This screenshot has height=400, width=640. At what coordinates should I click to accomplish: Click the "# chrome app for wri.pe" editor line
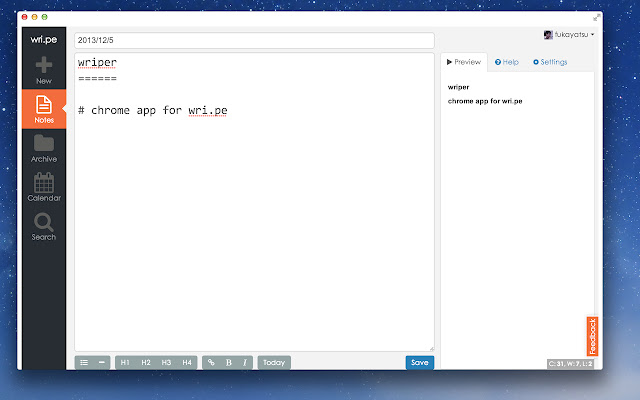pos(153,111)
